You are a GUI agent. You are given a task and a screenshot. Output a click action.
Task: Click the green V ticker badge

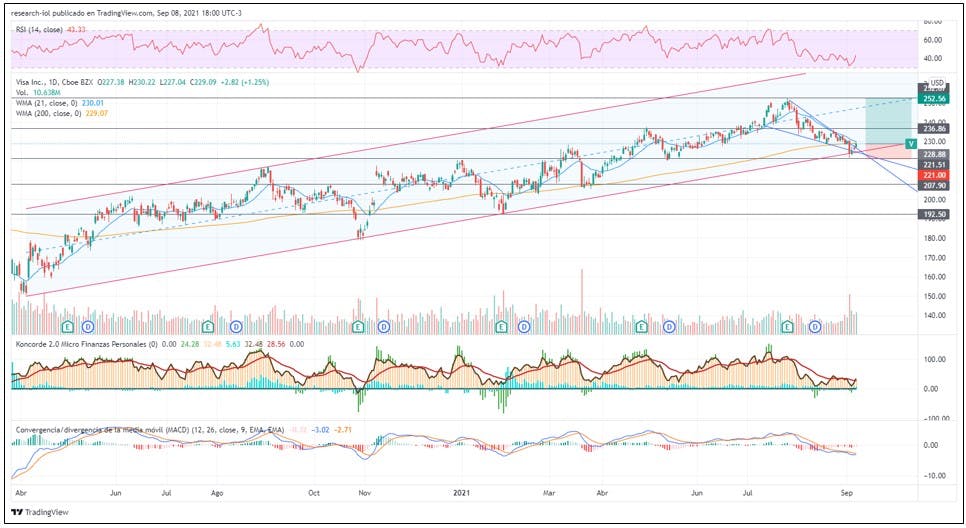(x=911, y=144)
